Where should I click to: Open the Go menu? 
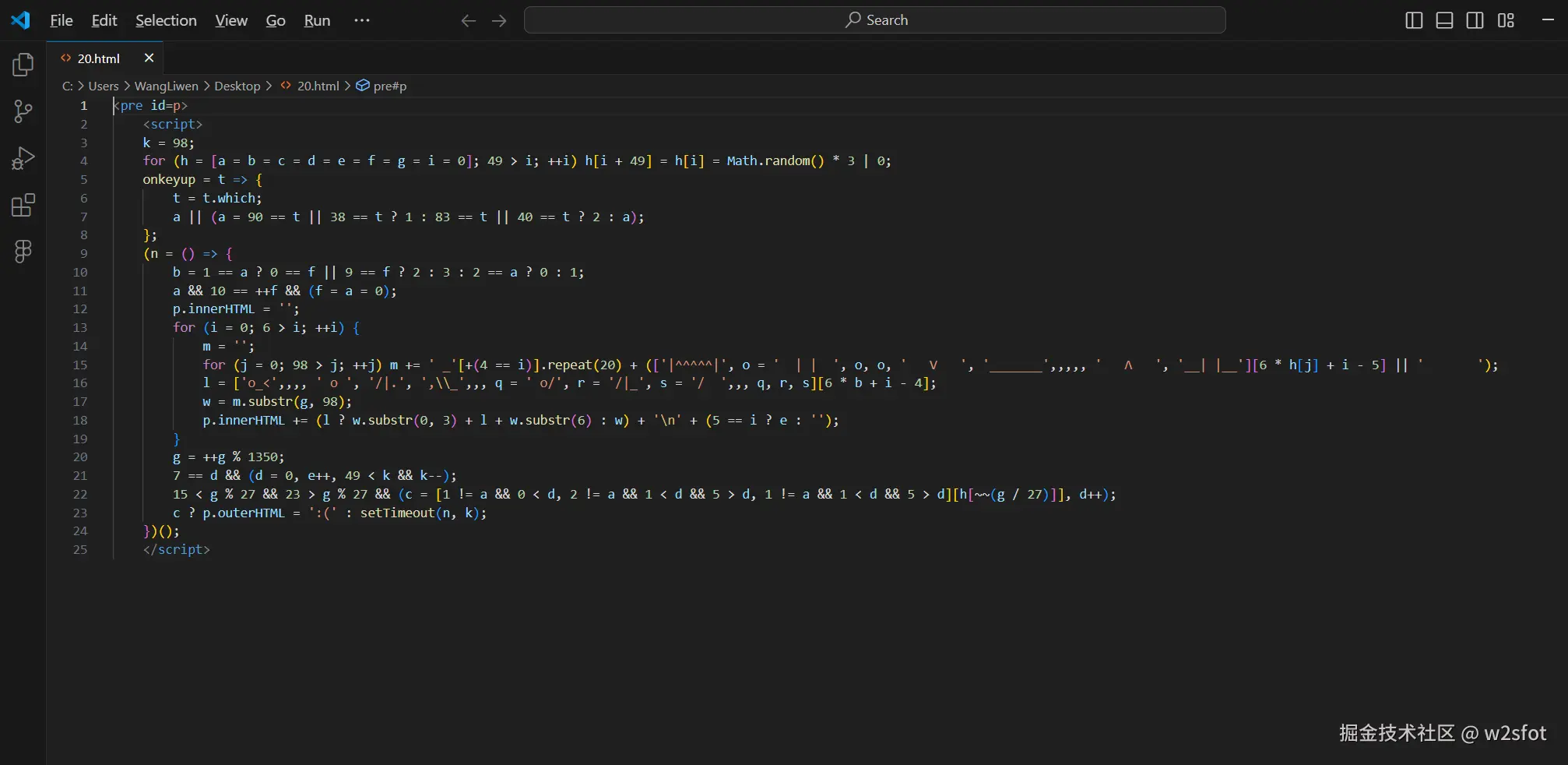coord(276,20)
